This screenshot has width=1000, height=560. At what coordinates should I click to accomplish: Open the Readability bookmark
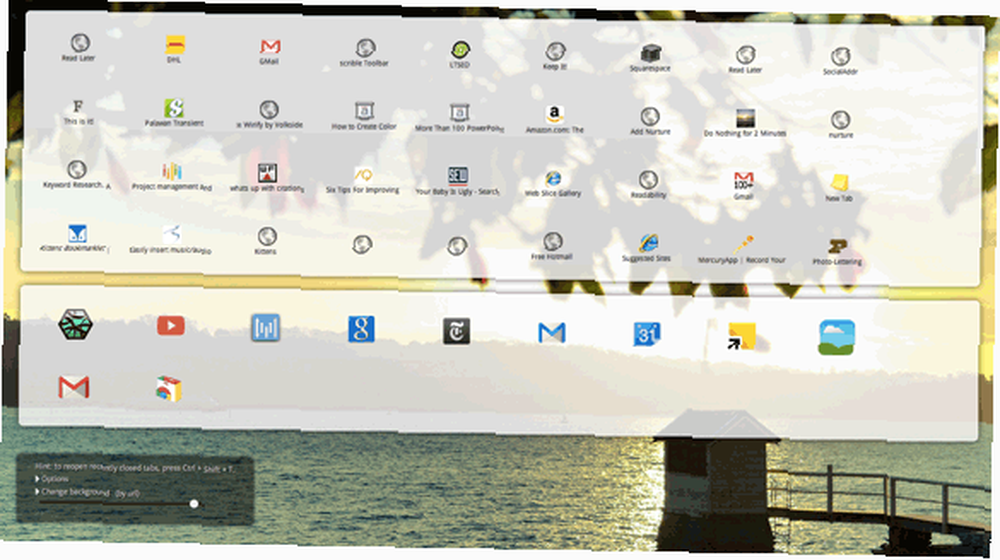coord(649,184)
